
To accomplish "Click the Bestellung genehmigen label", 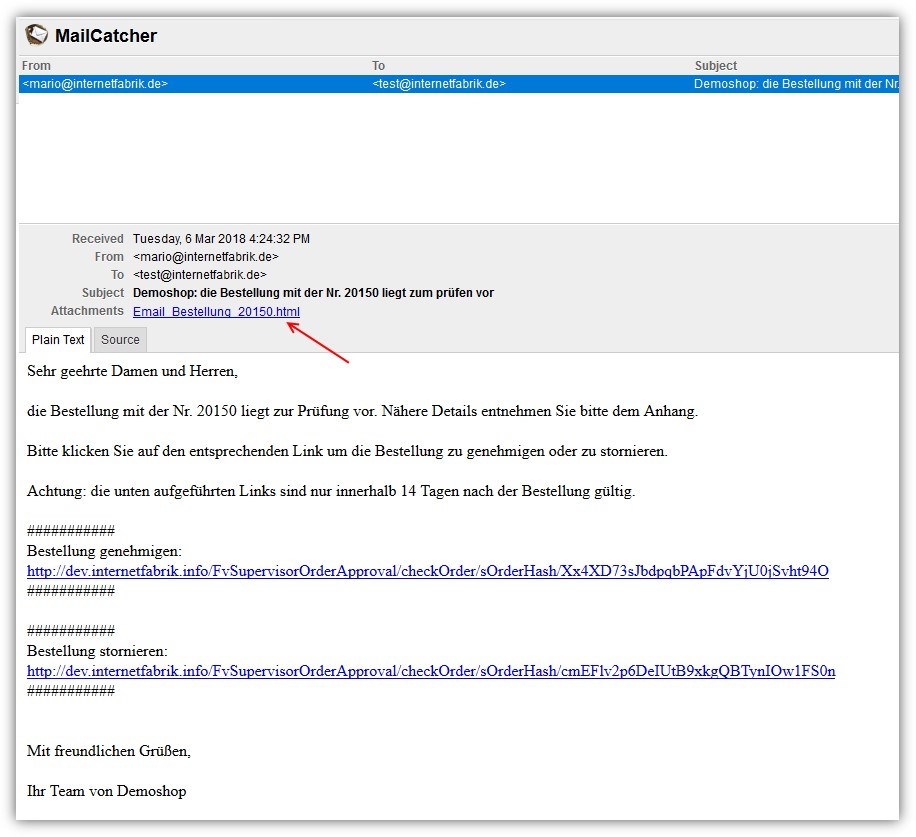I will coord(104,551).
